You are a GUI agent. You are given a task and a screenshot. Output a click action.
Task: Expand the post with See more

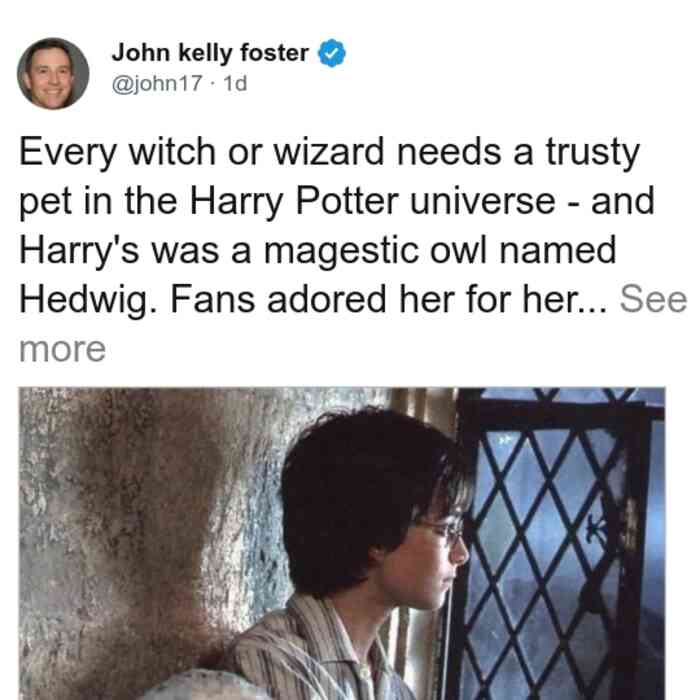click(x=653, y=299)
